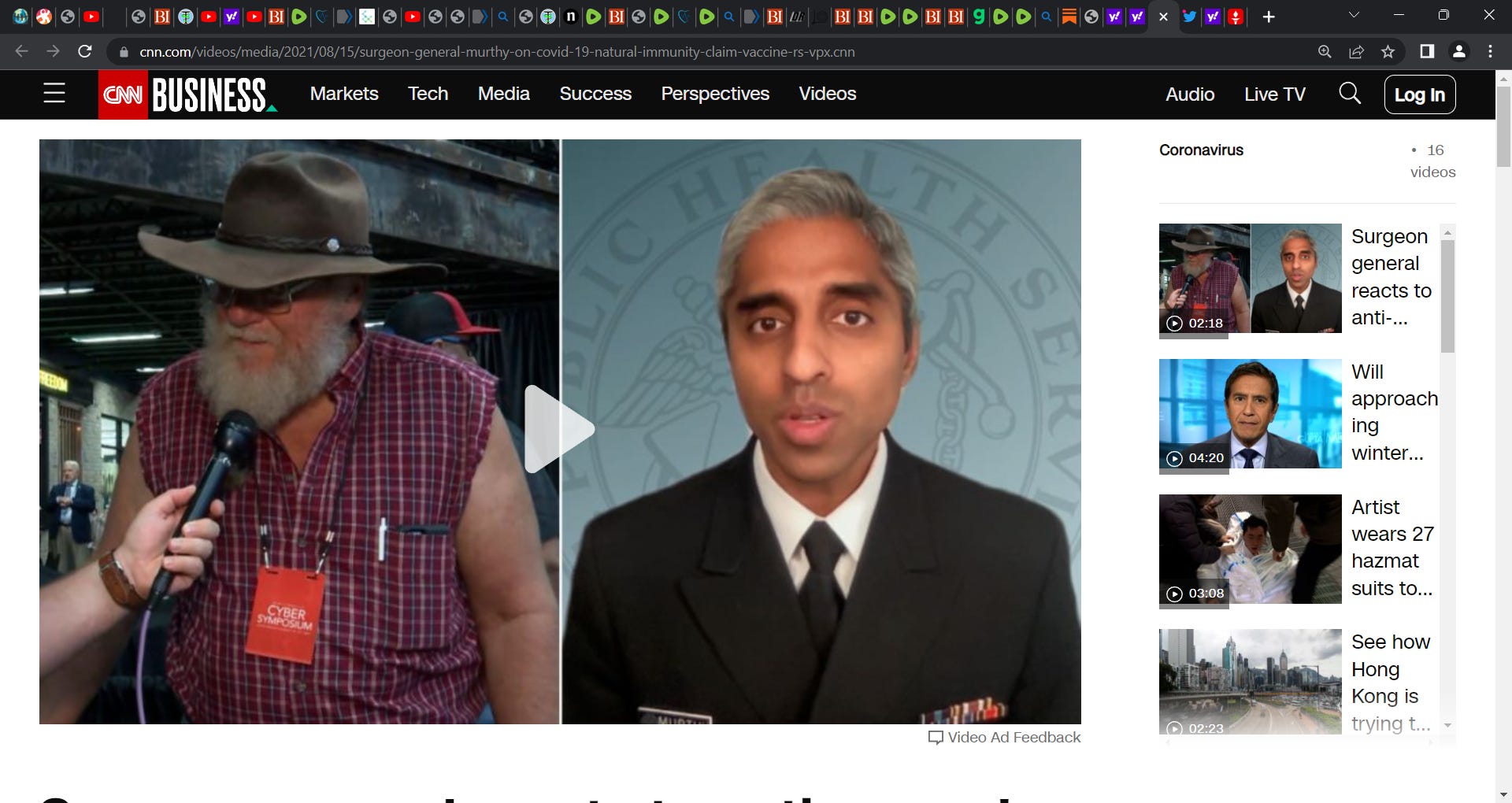This screenshot has height=803, width=1512.
Task: Open 'See how Hong Kong is trying' video title
Action: click(1391, 683)
